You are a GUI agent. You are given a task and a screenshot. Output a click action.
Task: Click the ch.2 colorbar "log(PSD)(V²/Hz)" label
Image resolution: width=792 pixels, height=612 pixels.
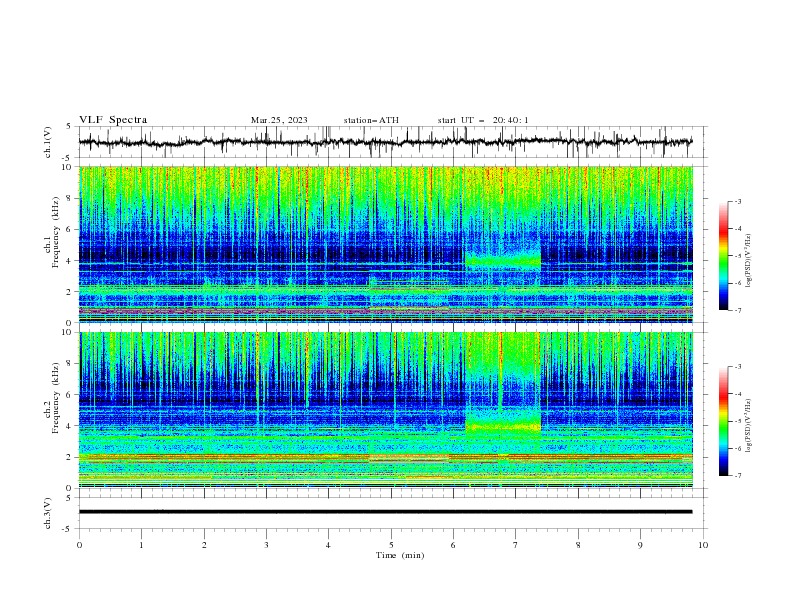[x=748, y=426]
